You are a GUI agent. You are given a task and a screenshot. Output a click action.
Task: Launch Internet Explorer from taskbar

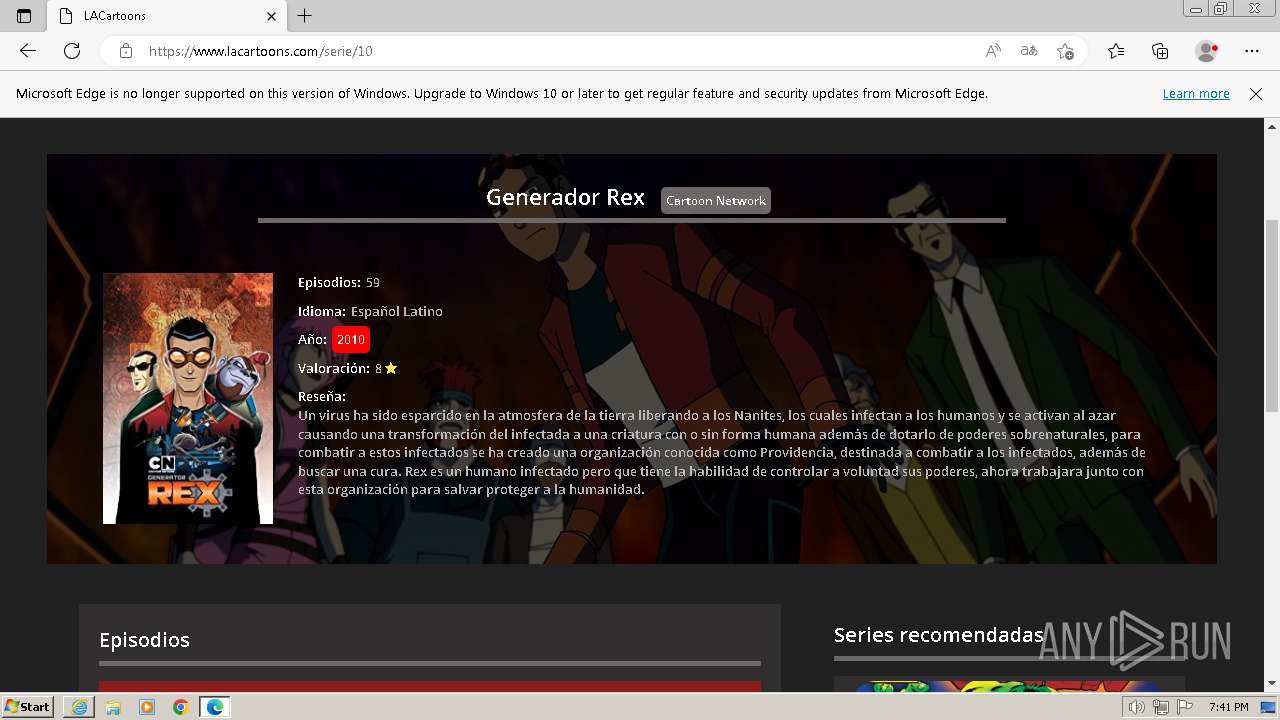(79, 707)
